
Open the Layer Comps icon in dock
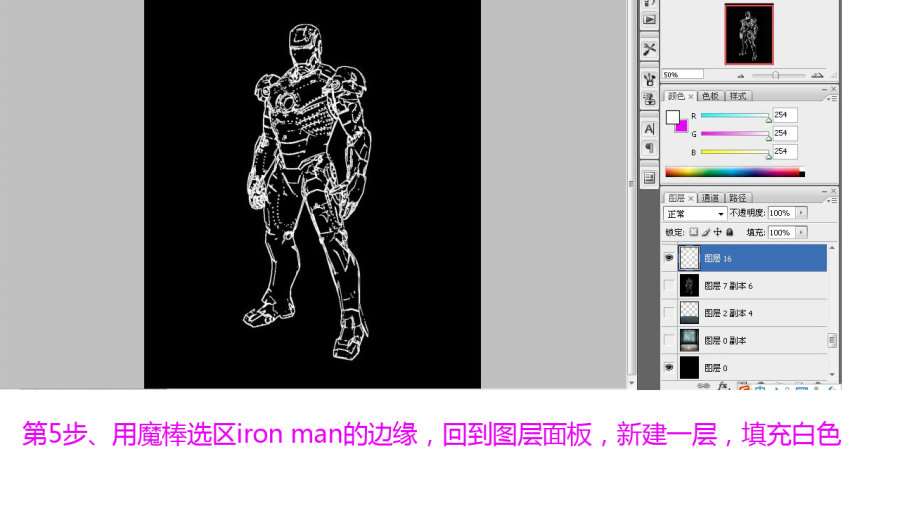coord(649,178)
